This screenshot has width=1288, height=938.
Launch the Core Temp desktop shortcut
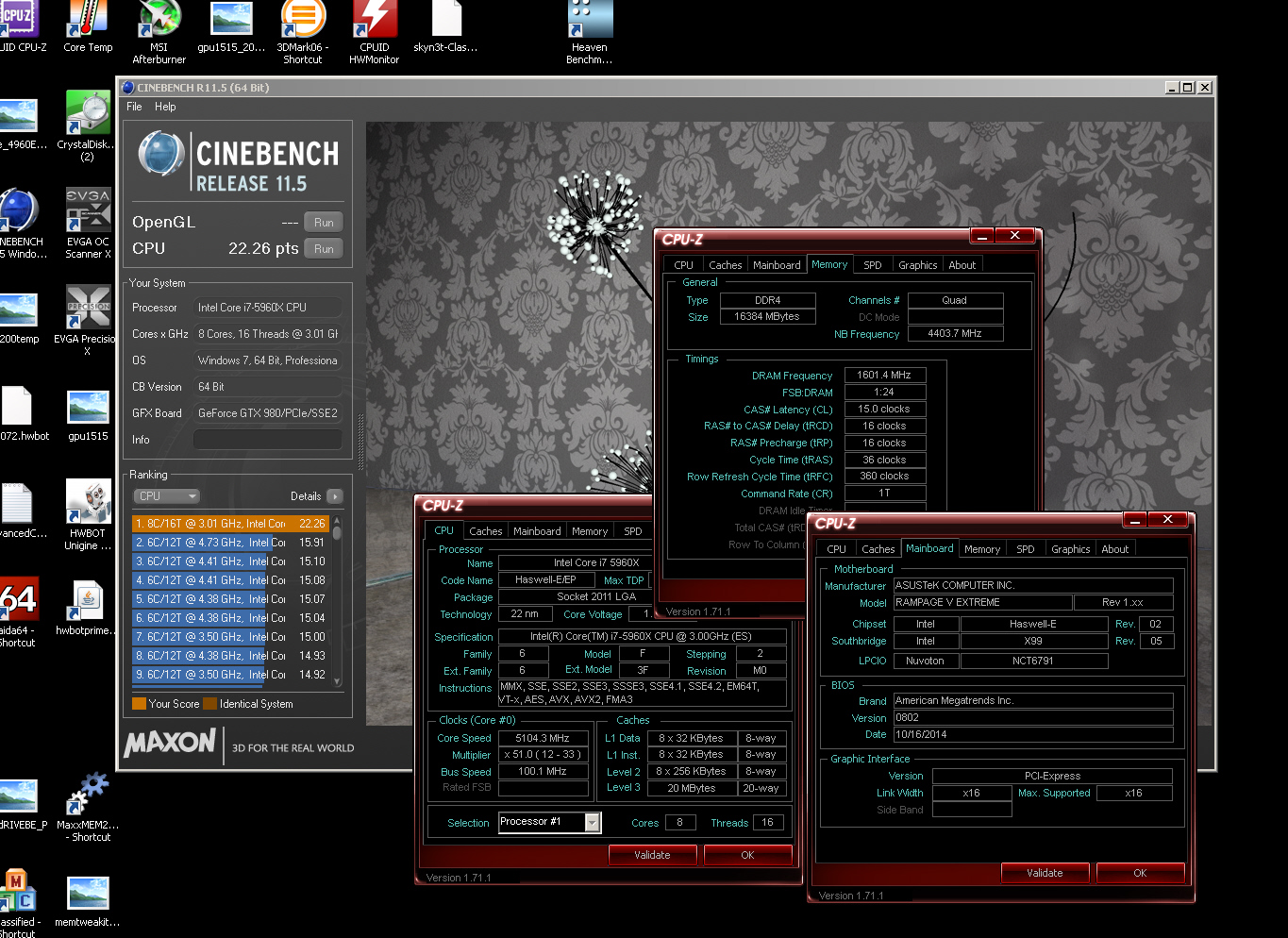tap(88, 25)
